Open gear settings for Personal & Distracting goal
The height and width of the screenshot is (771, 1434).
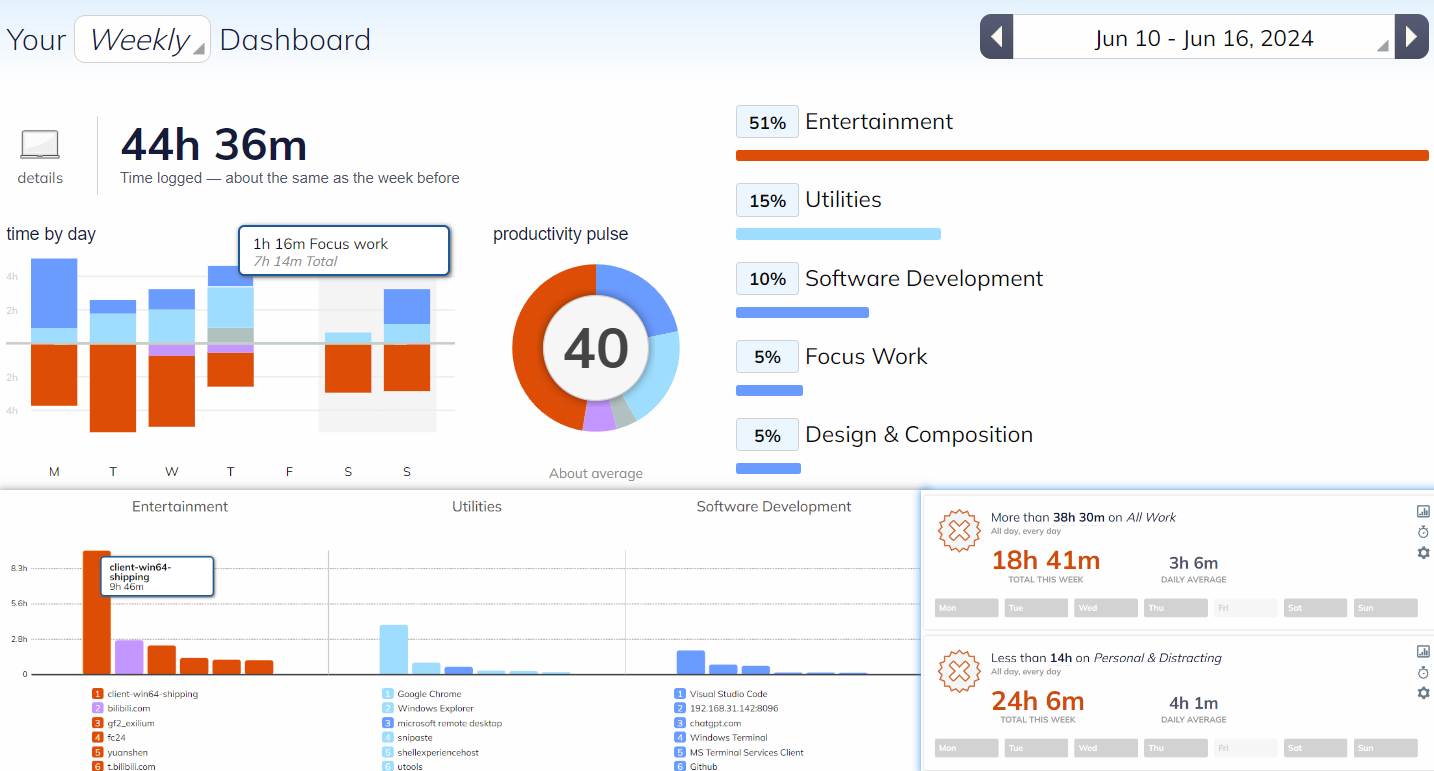(x=1423, y=693)
